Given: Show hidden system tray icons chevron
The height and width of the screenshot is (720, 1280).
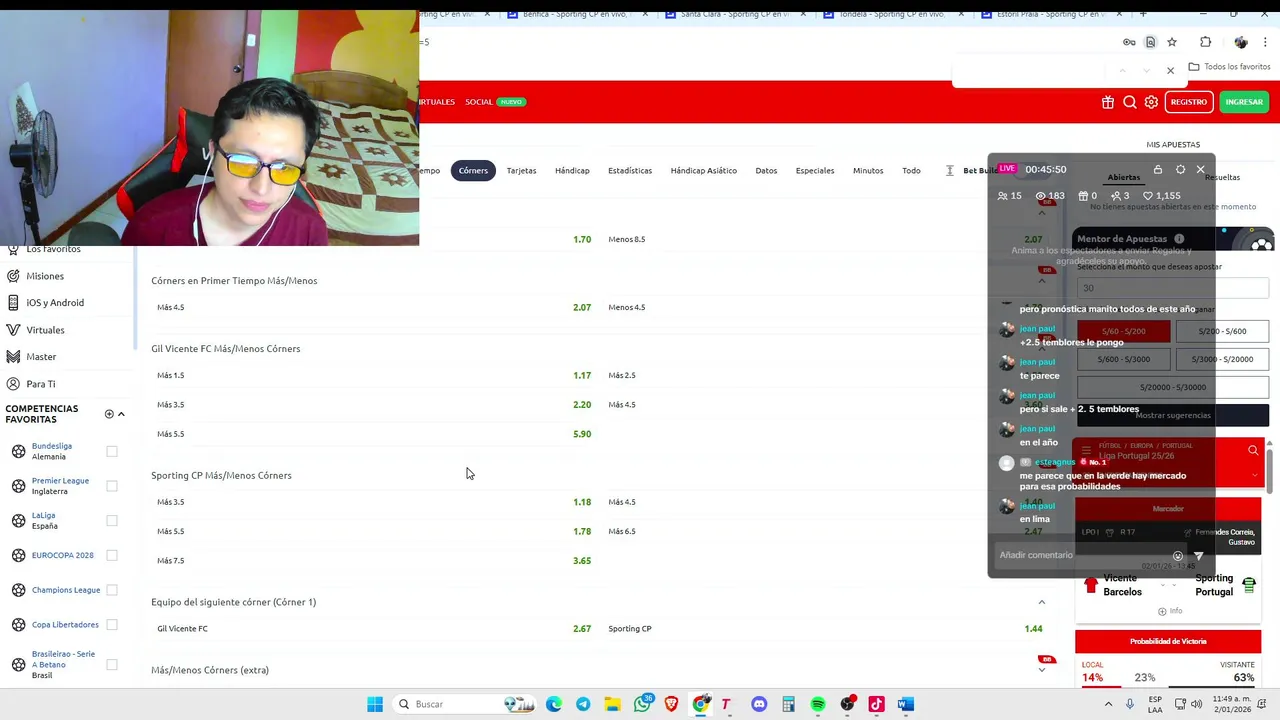Looking at the screenshot, I should coord(1110,704).
